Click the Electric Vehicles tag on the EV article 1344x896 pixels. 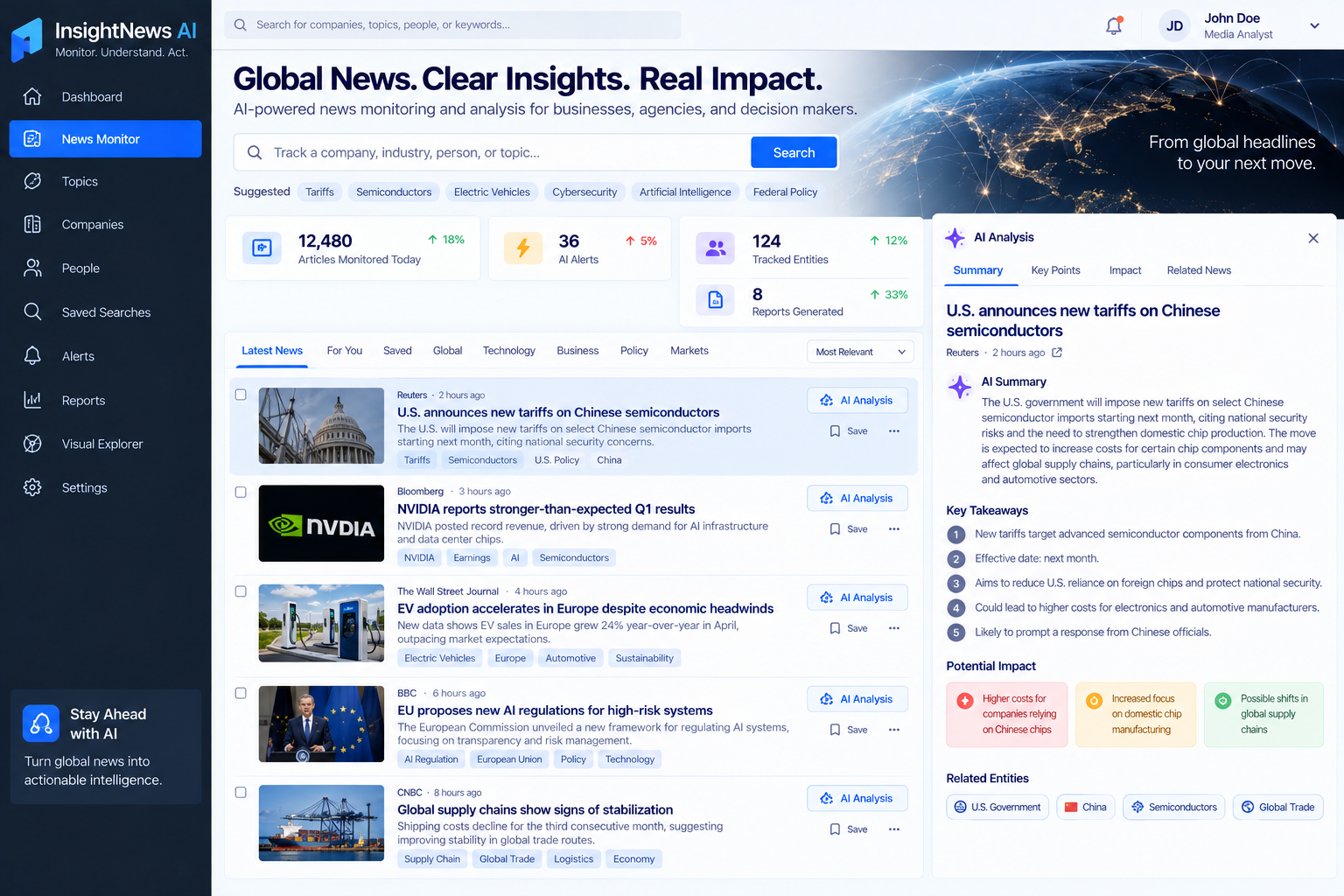(440, 659)
